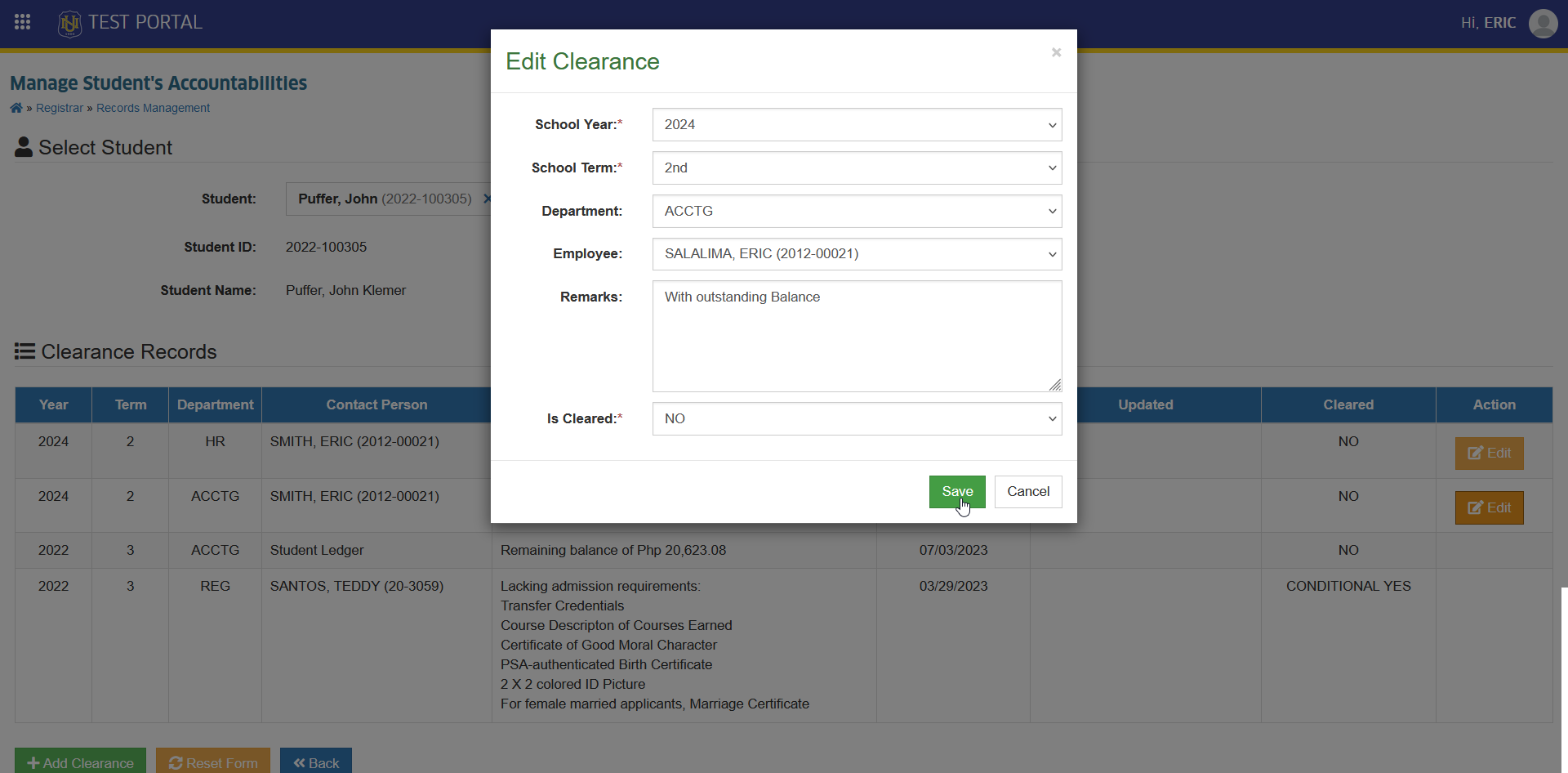This screenshot has width=1568, height=773.
Task: Click the Contact Person column header
Action: pos(376,404)
